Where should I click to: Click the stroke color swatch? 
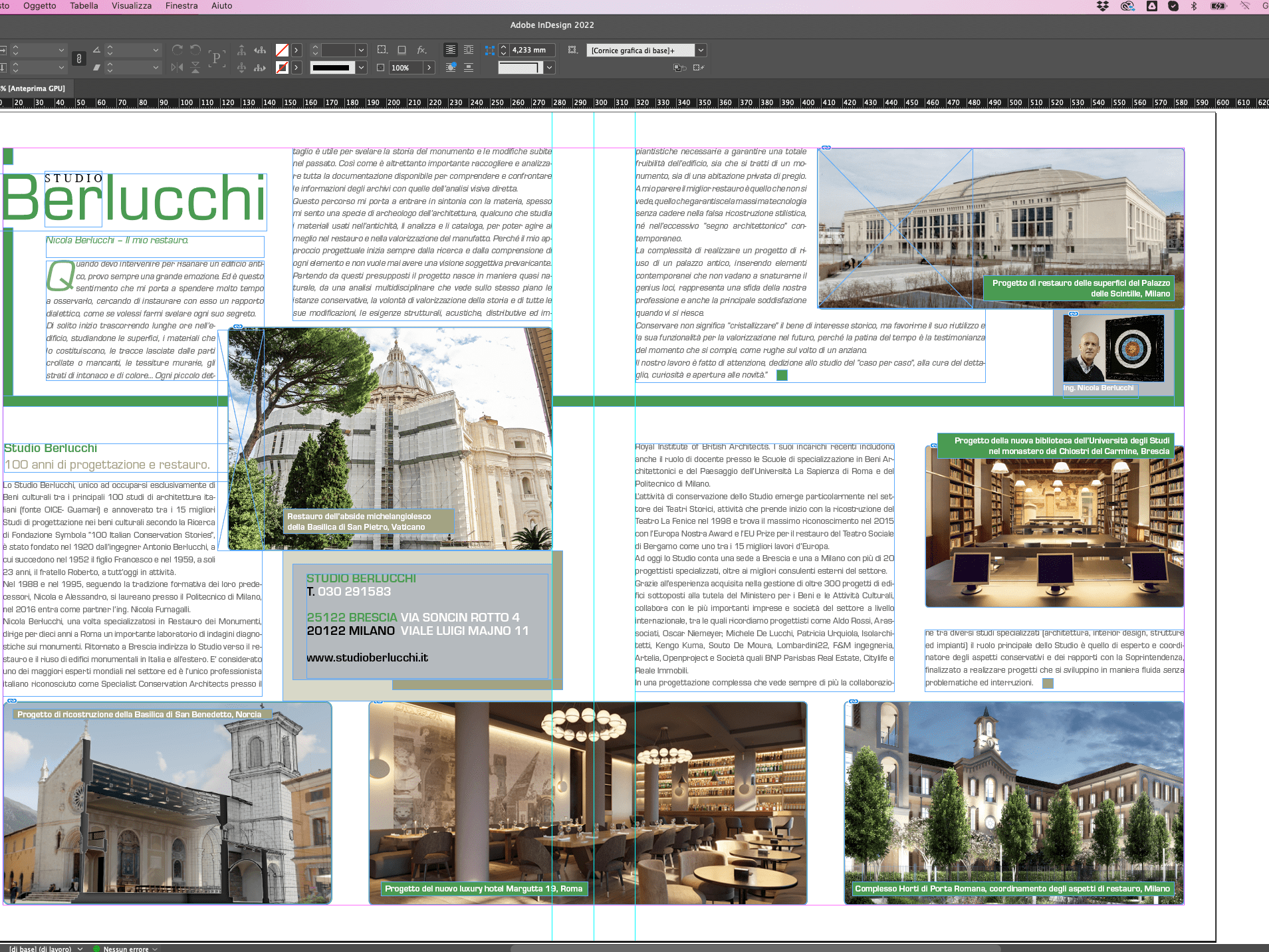coord(282,67)
